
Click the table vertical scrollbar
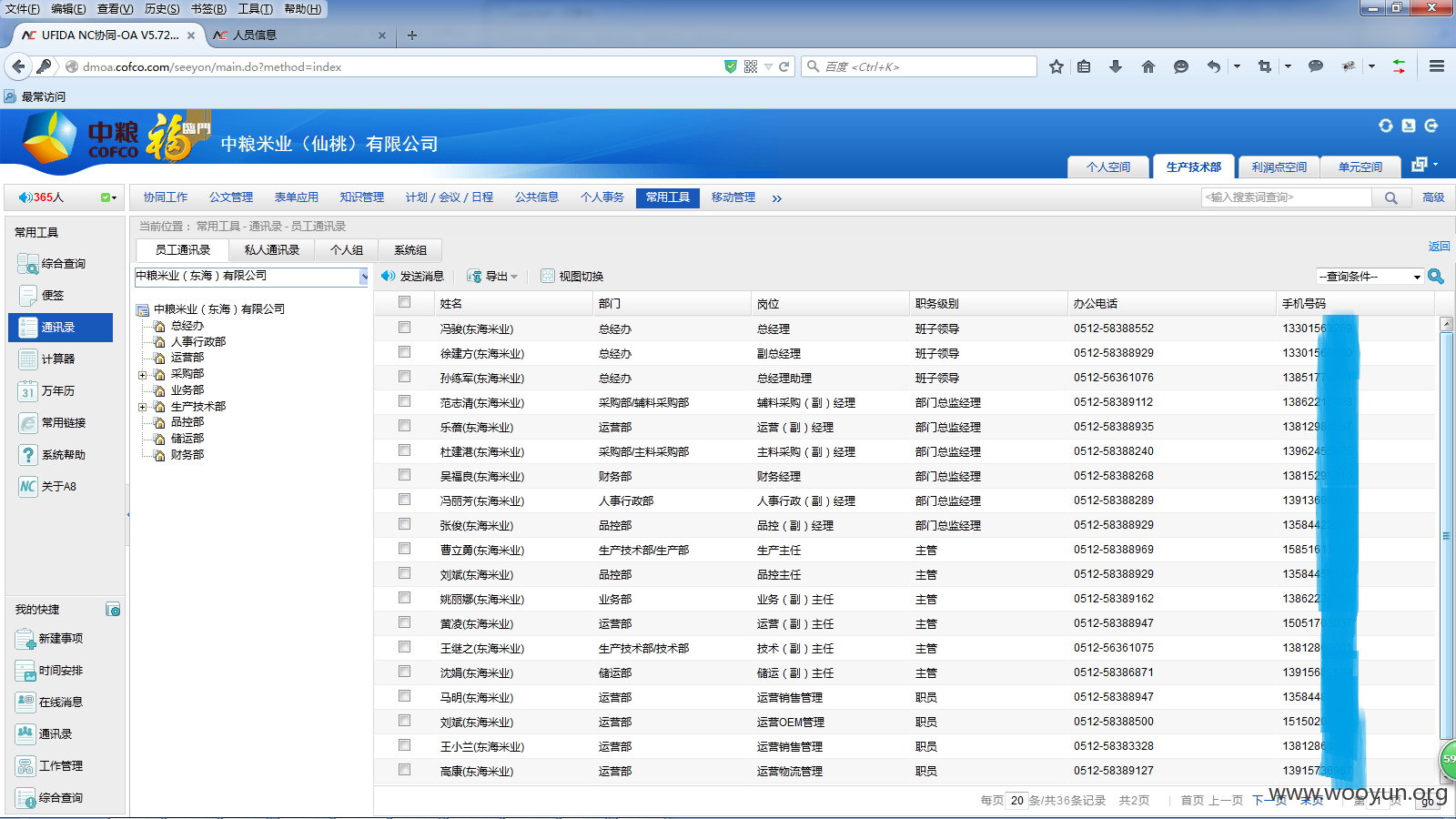click(1446, 535)
